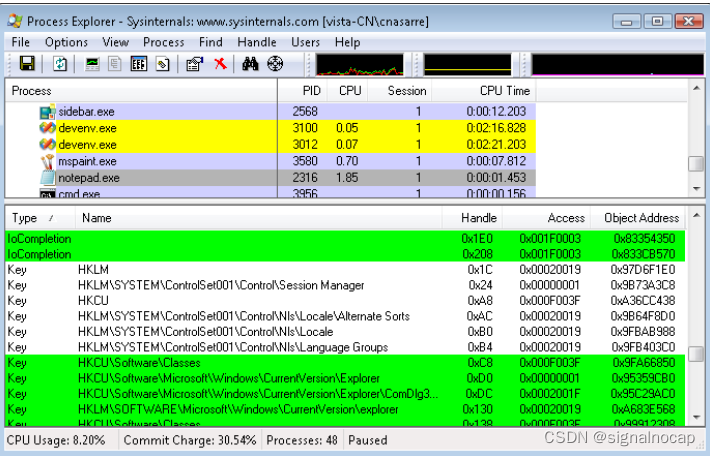Open the View menu
Screen dimensions: 710x456
click(115, 42)
